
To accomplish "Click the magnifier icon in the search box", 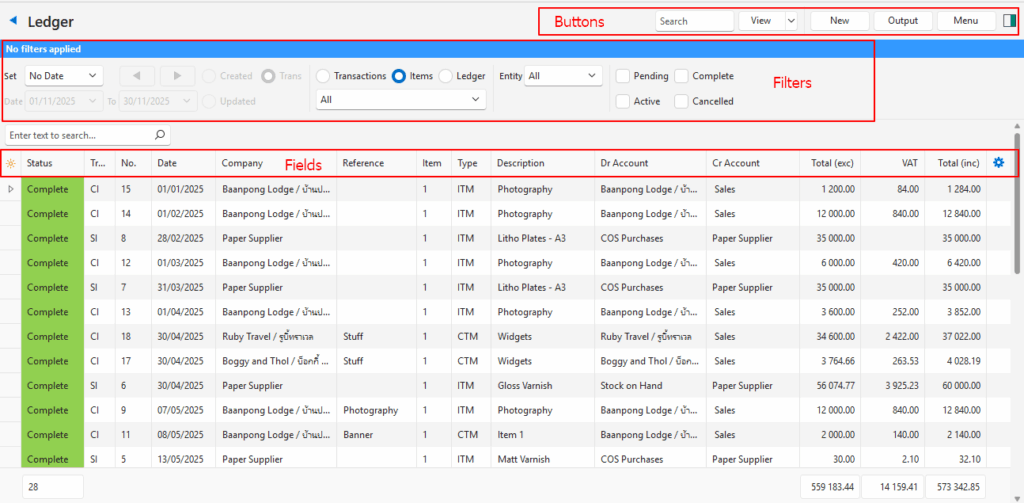I will 159,135.
